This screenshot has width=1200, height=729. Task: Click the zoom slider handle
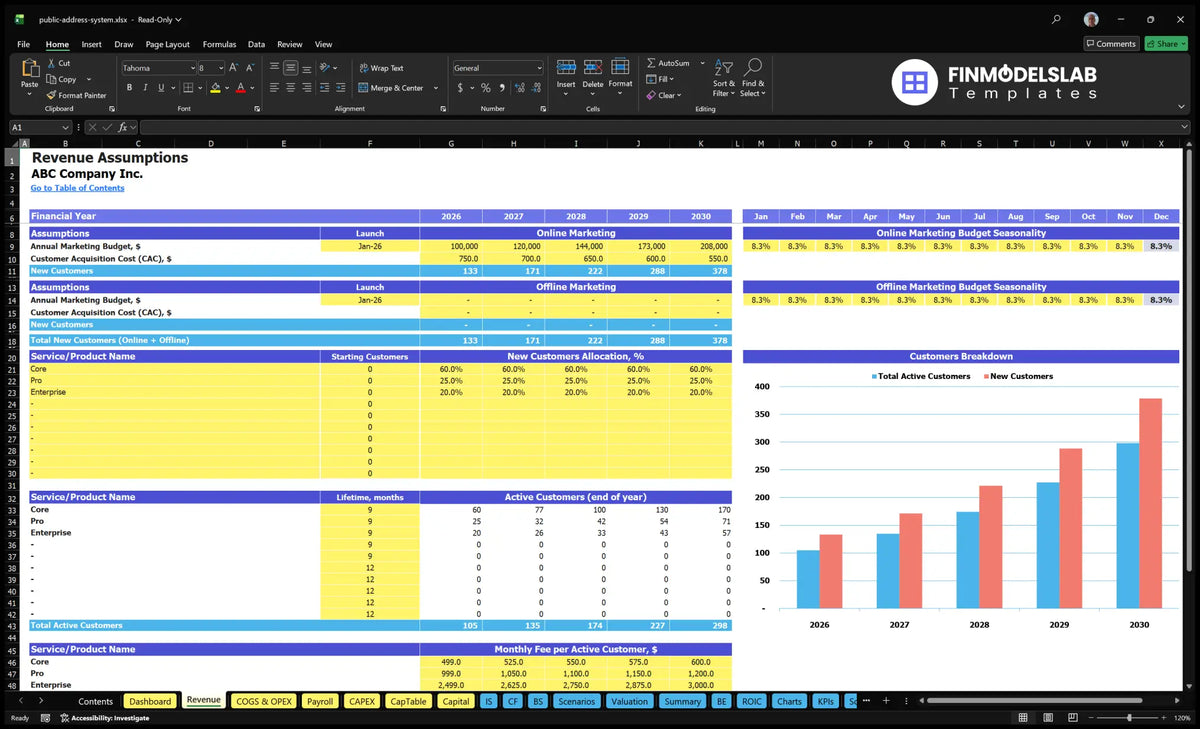click(x=1129, y=718)
